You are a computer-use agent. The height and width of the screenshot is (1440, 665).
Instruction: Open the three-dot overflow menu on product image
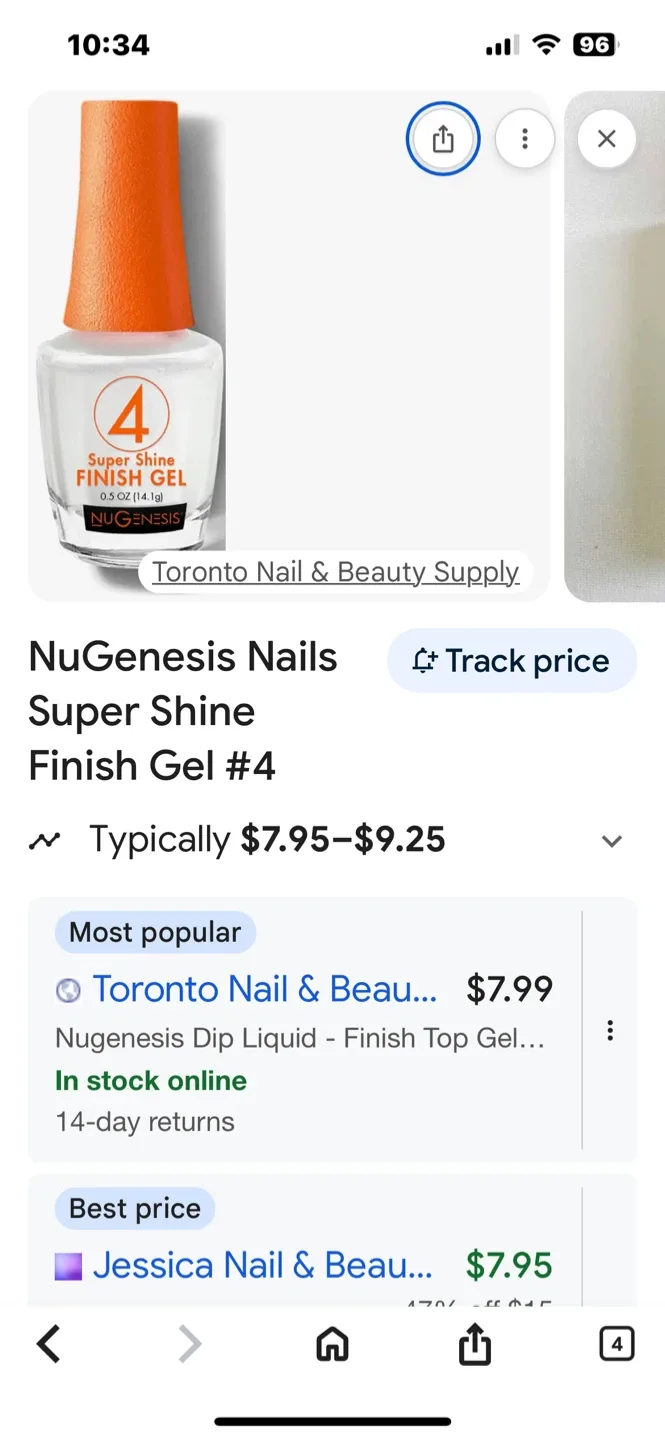525,139
